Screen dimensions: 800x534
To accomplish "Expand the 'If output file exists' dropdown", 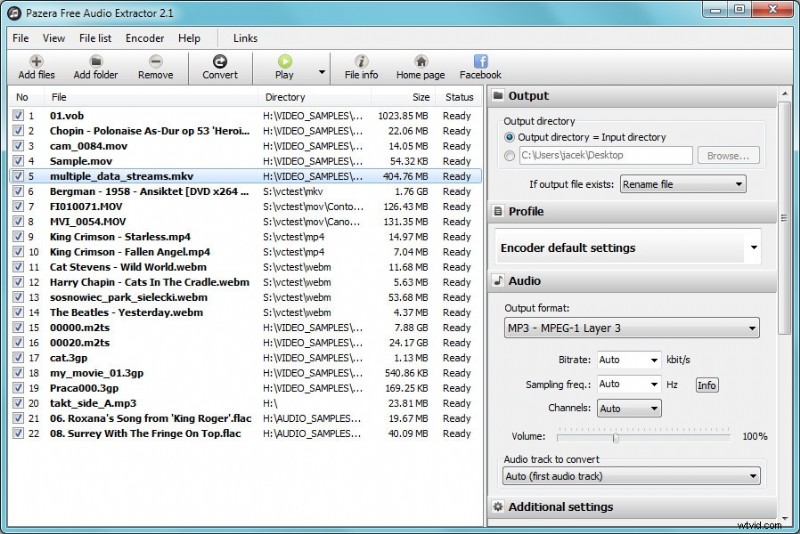I will 683,184.
